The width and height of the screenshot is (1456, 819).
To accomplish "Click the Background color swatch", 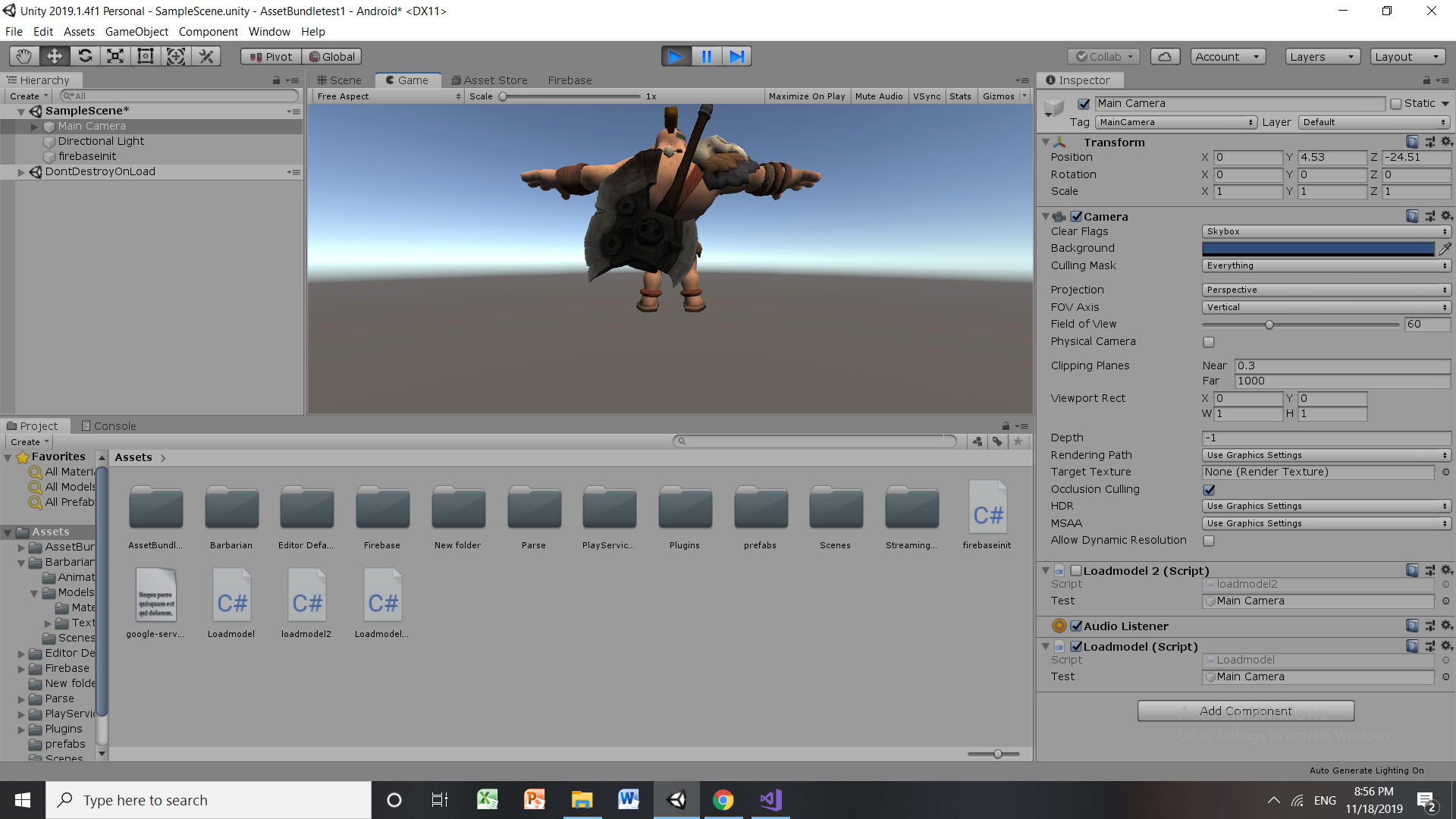I will point(1318,248).
